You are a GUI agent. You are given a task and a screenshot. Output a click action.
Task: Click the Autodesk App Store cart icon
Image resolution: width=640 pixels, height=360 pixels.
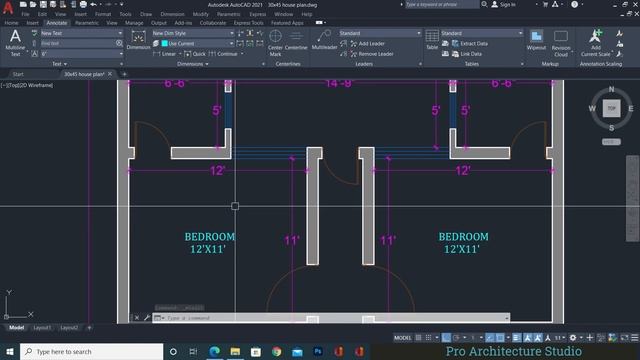545,4
